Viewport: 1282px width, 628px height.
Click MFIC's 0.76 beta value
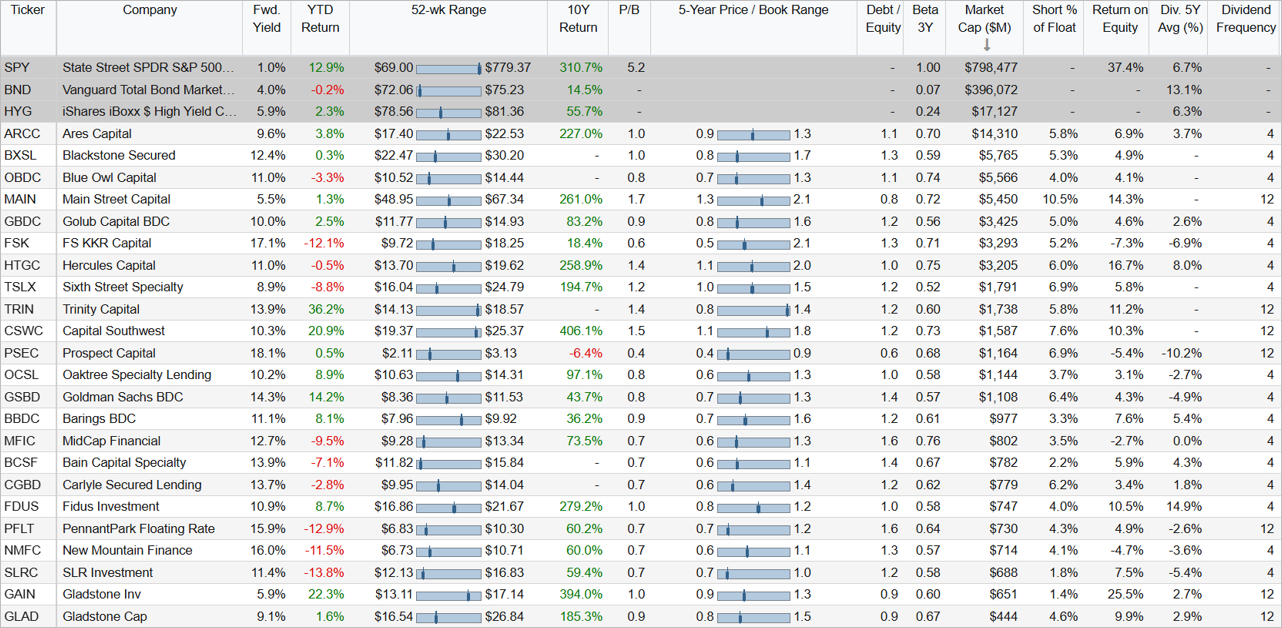click(928, 441)
